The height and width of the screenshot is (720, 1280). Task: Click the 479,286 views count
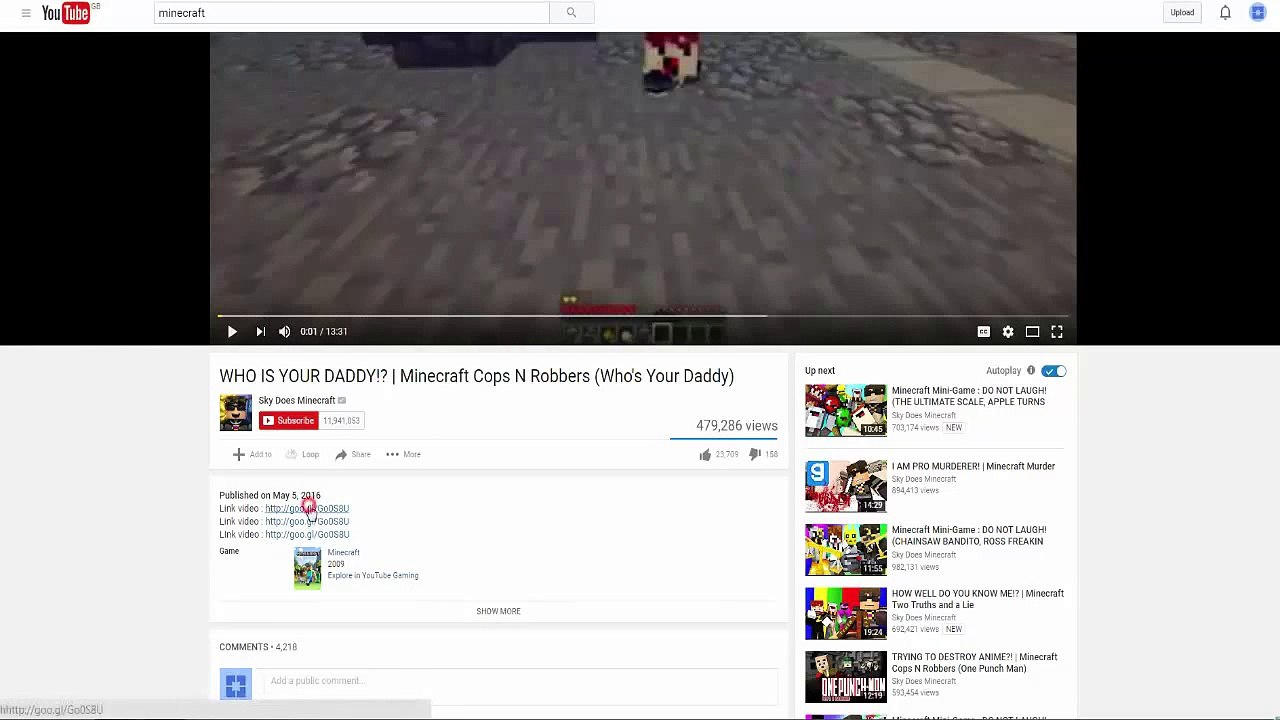737,426
